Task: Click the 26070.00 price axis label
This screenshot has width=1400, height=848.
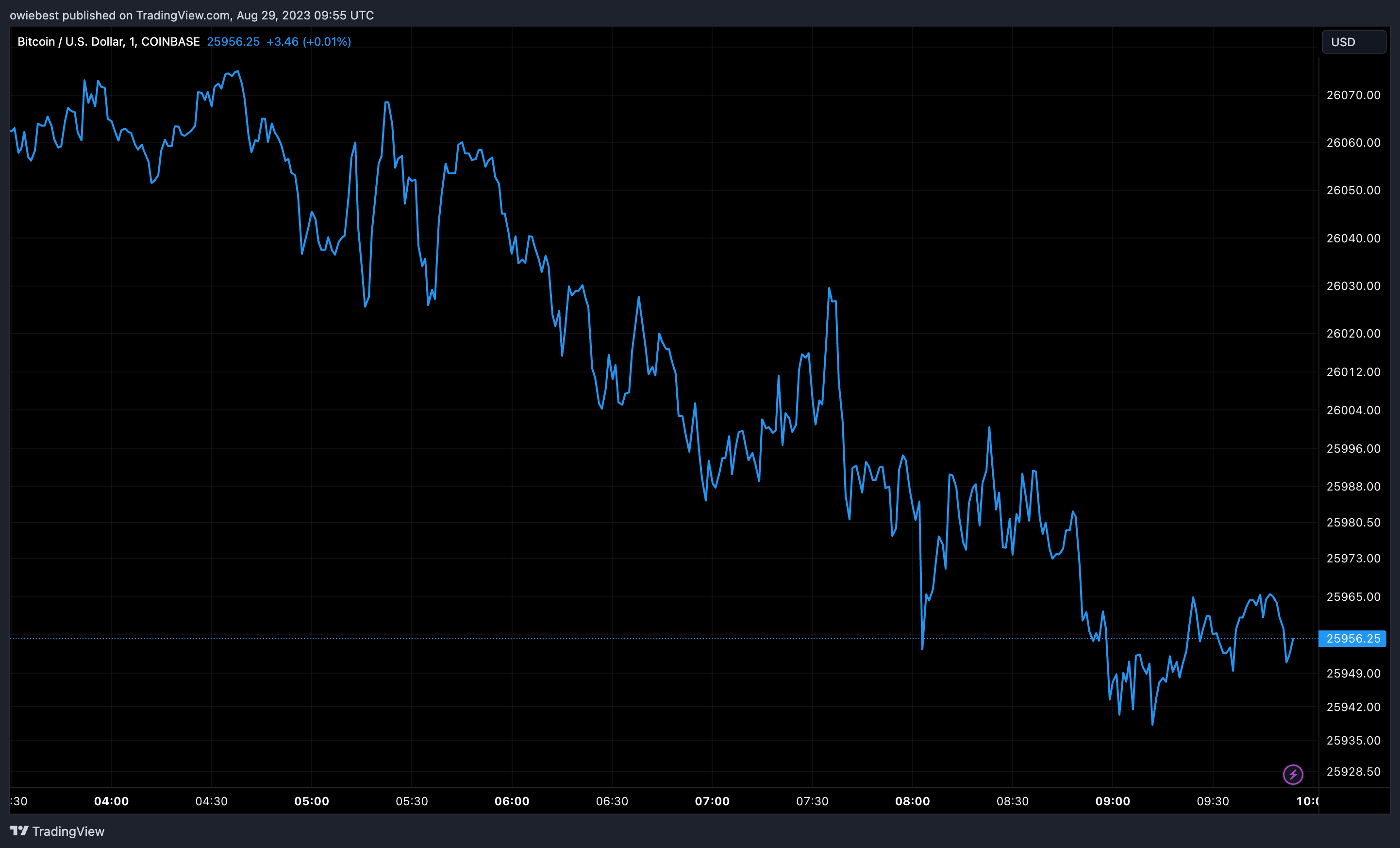Action: 1353,95
